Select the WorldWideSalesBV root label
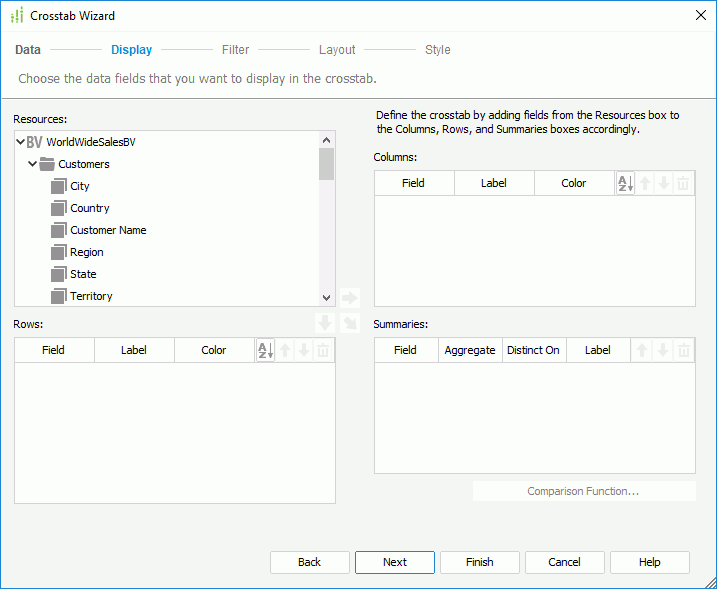Image resolution: width=717 pixels, height=589 pixels. pos(91,142)
